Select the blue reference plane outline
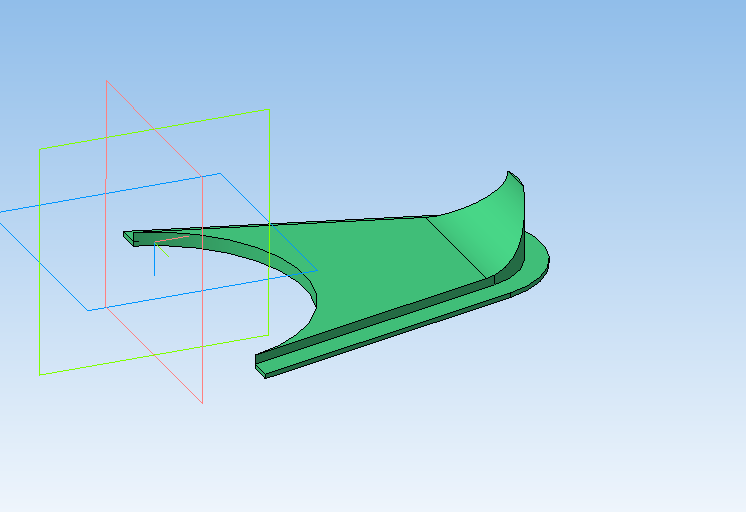The height and width of the screenshot is (512, 746). 157,242
